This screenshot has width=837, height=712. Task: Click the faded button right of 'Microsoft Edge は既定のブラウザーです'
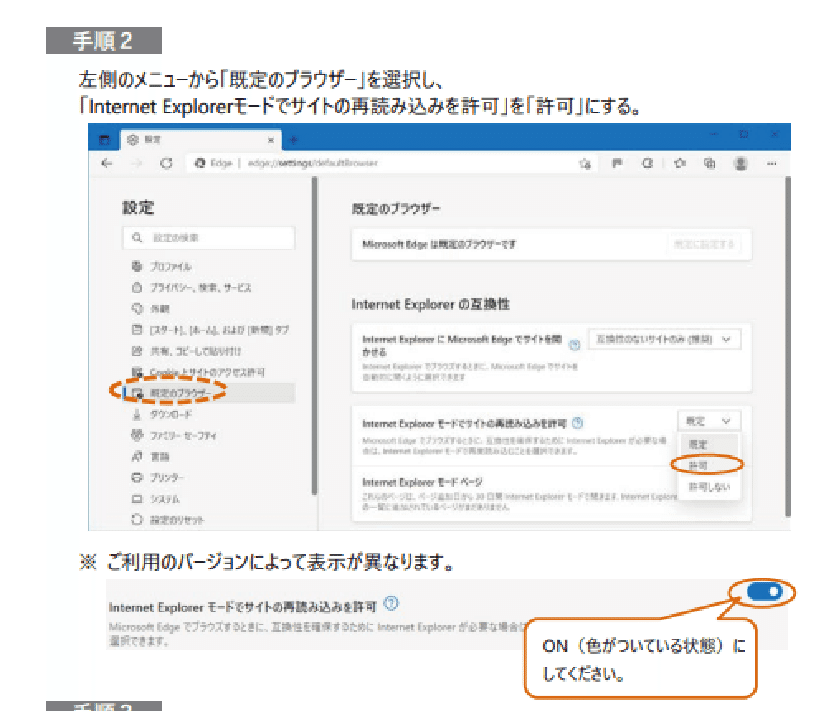704,244
